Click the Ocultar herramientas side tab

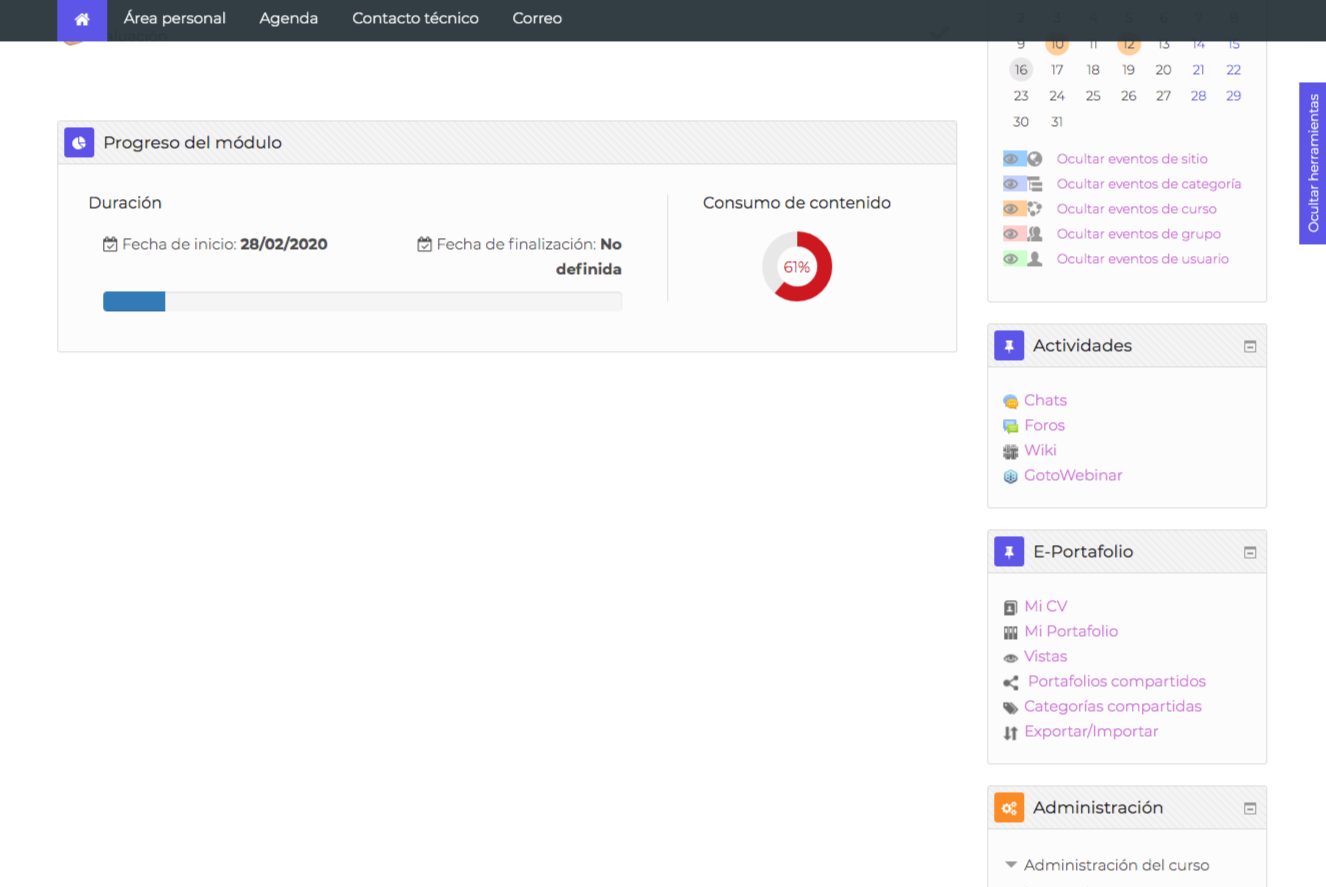click(x=1313, y=163)
